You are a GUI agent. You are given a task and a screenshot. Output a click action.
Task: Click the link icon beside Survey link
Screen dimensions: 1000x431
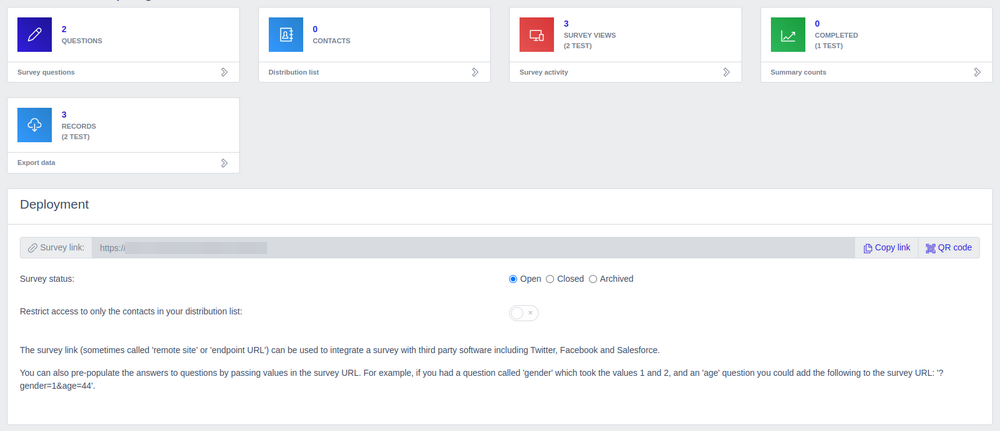point(34,248)
